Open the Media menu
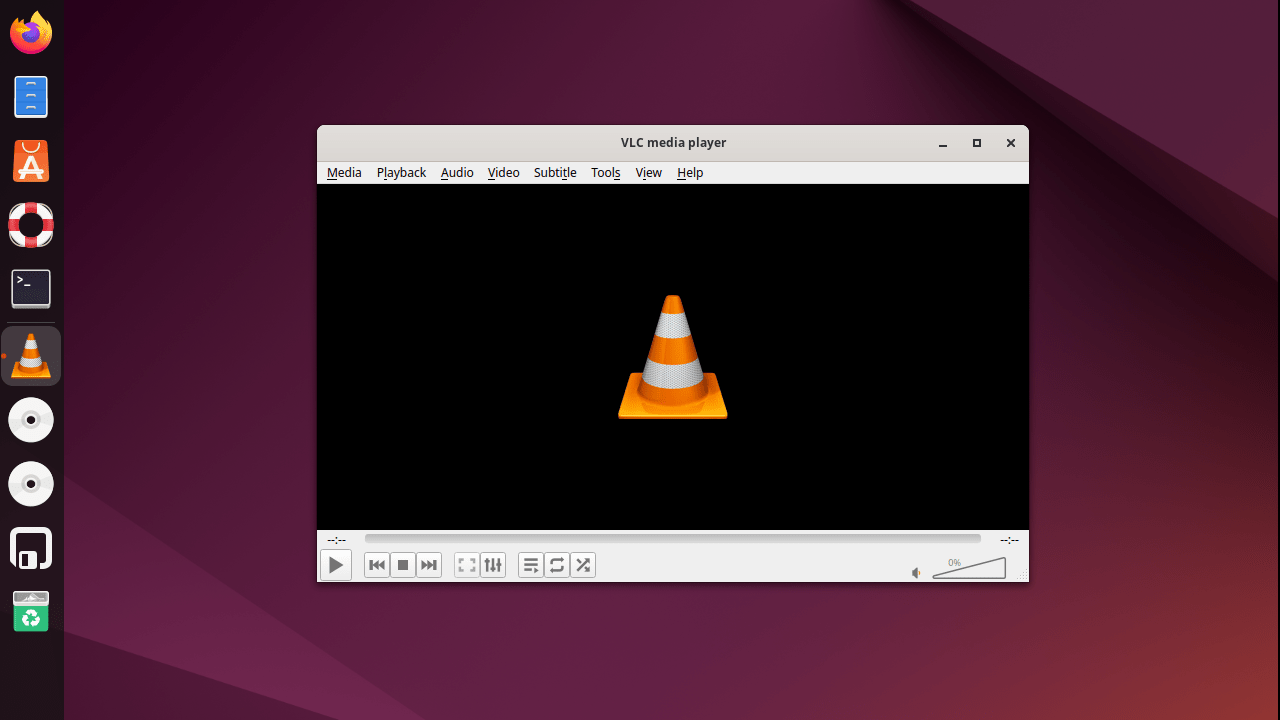The width and height of the screenshot is (1280, 720). click(344, 172)
